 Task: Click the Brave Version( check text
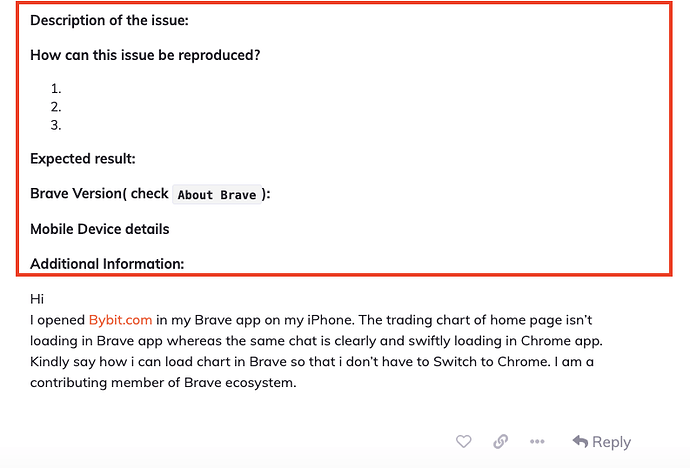[99, 194]
